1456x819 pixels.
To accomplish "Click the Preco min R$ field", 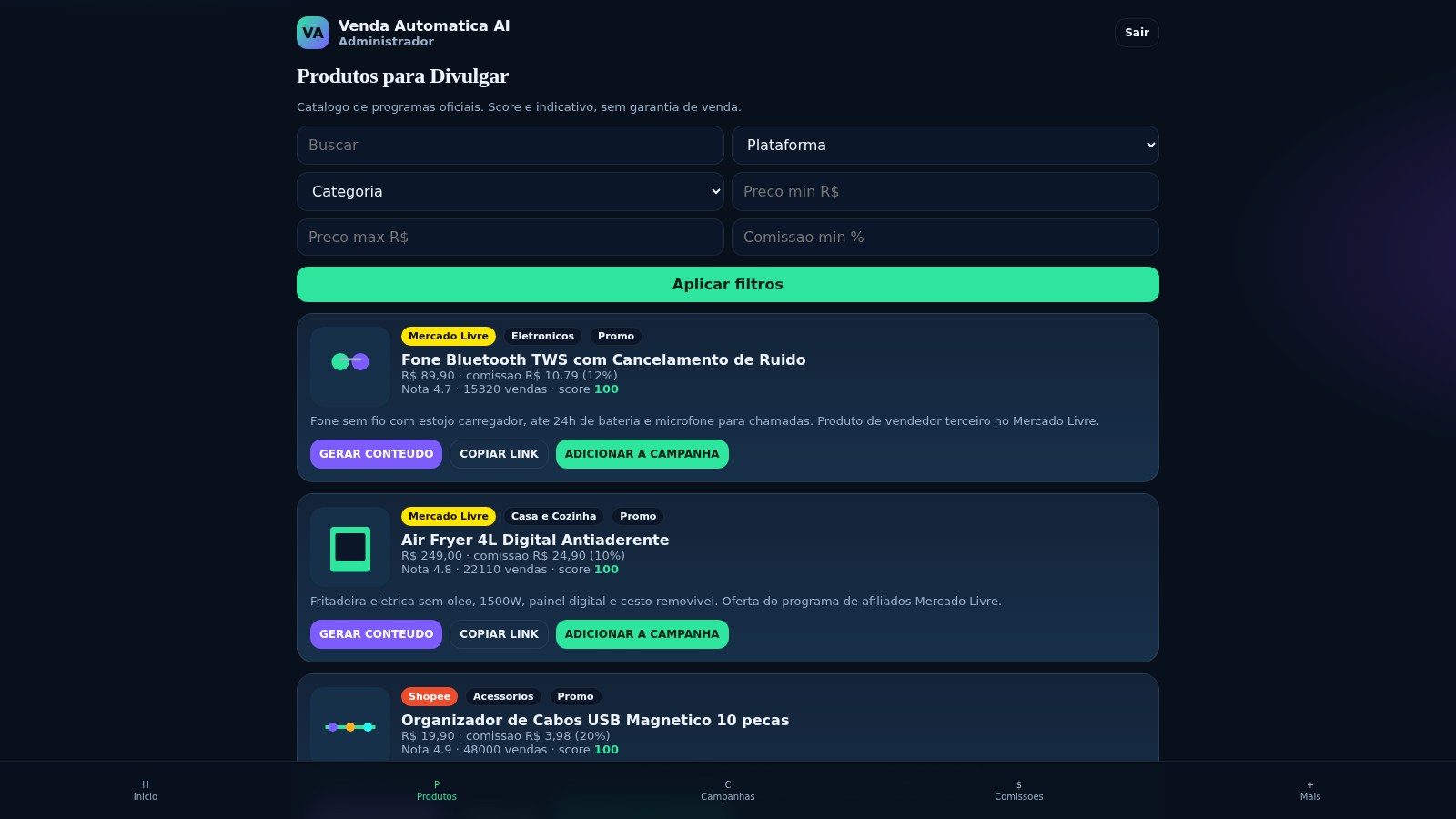I will (945, 191).
